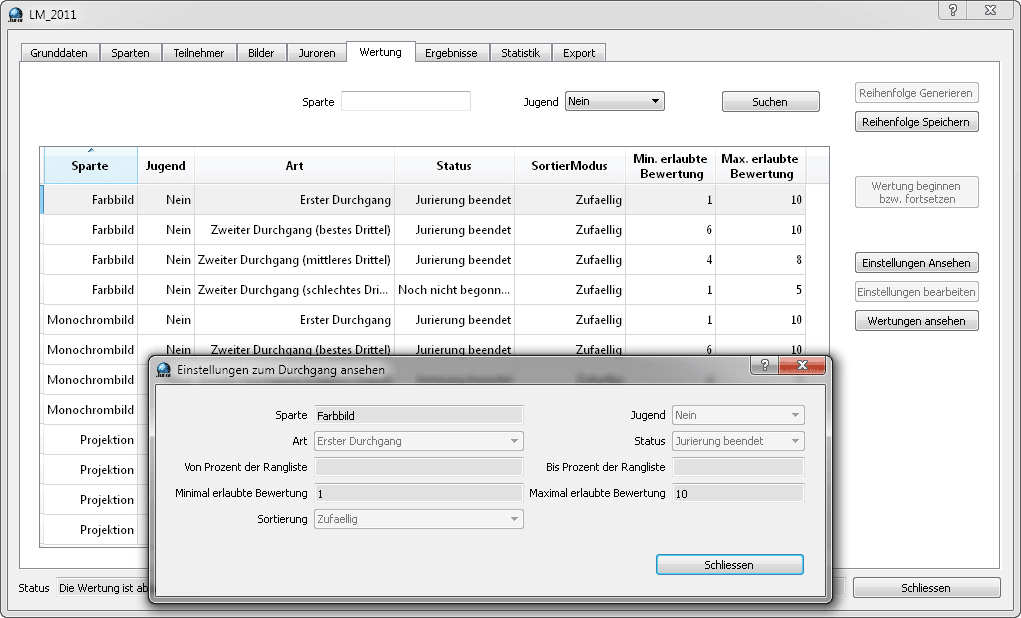Open Wertungen ansehen
The image size is (1021, 618).
[x=916, y=320]
